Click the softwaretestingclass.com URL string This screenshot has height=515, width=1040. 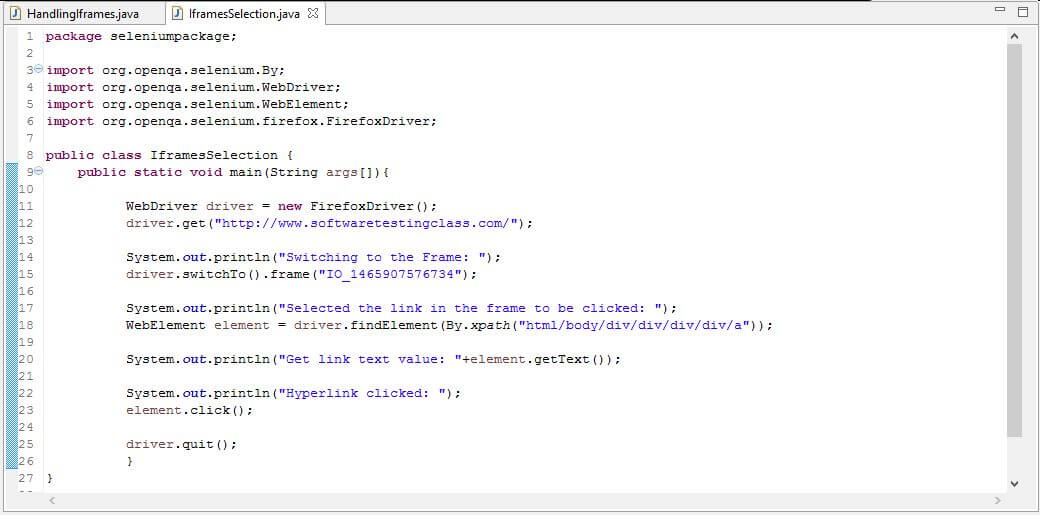coord(365,224)
